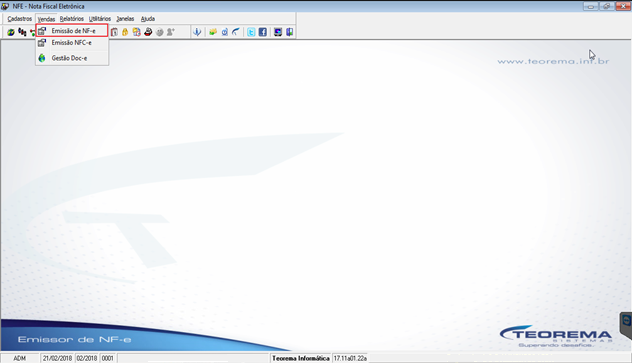This screenshot has height=363, width=632.
Task: Restore down the NFE window
Action: (607, 6)
